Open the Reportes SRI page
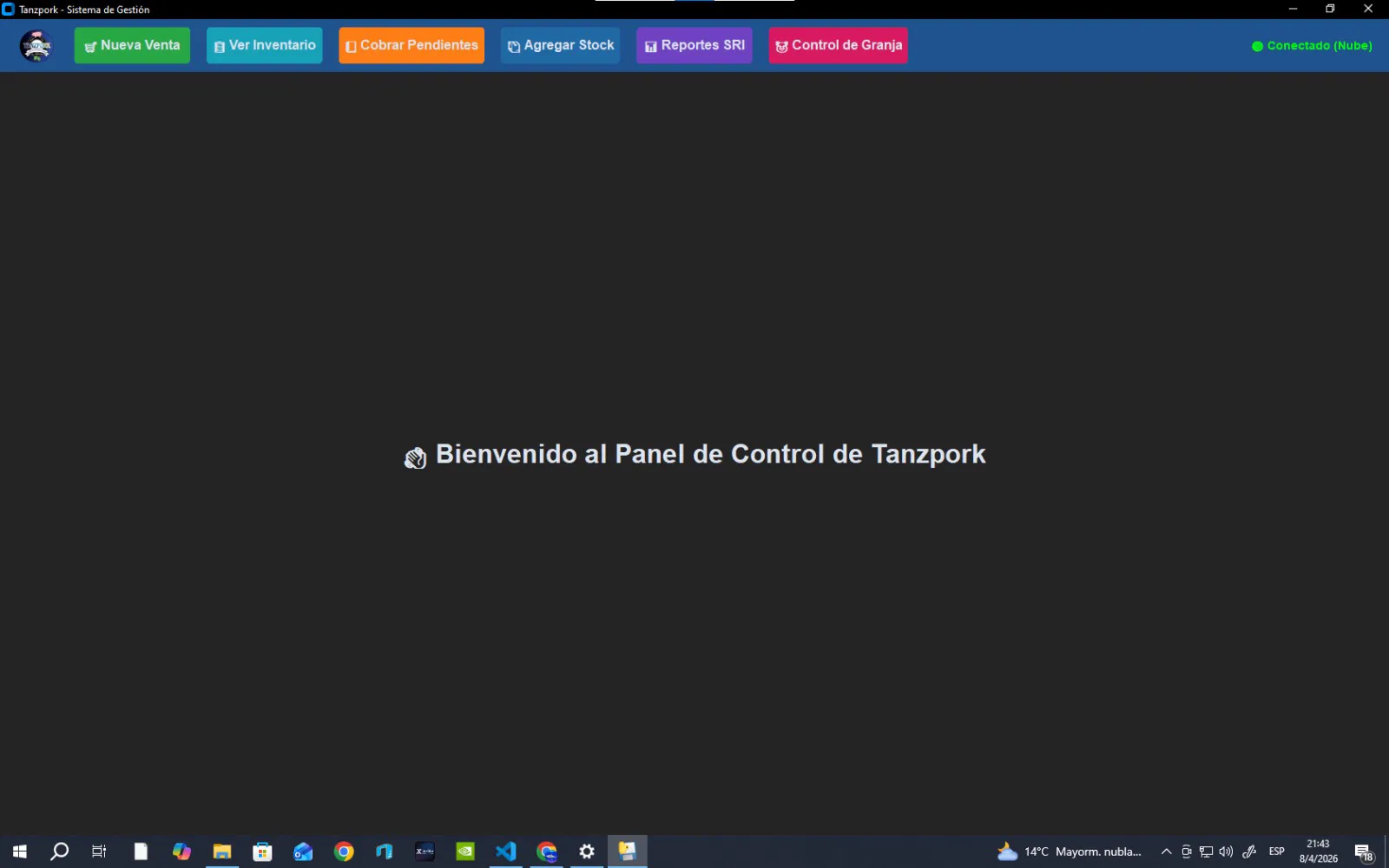The image size is (1389, 868). pos(694,45)
